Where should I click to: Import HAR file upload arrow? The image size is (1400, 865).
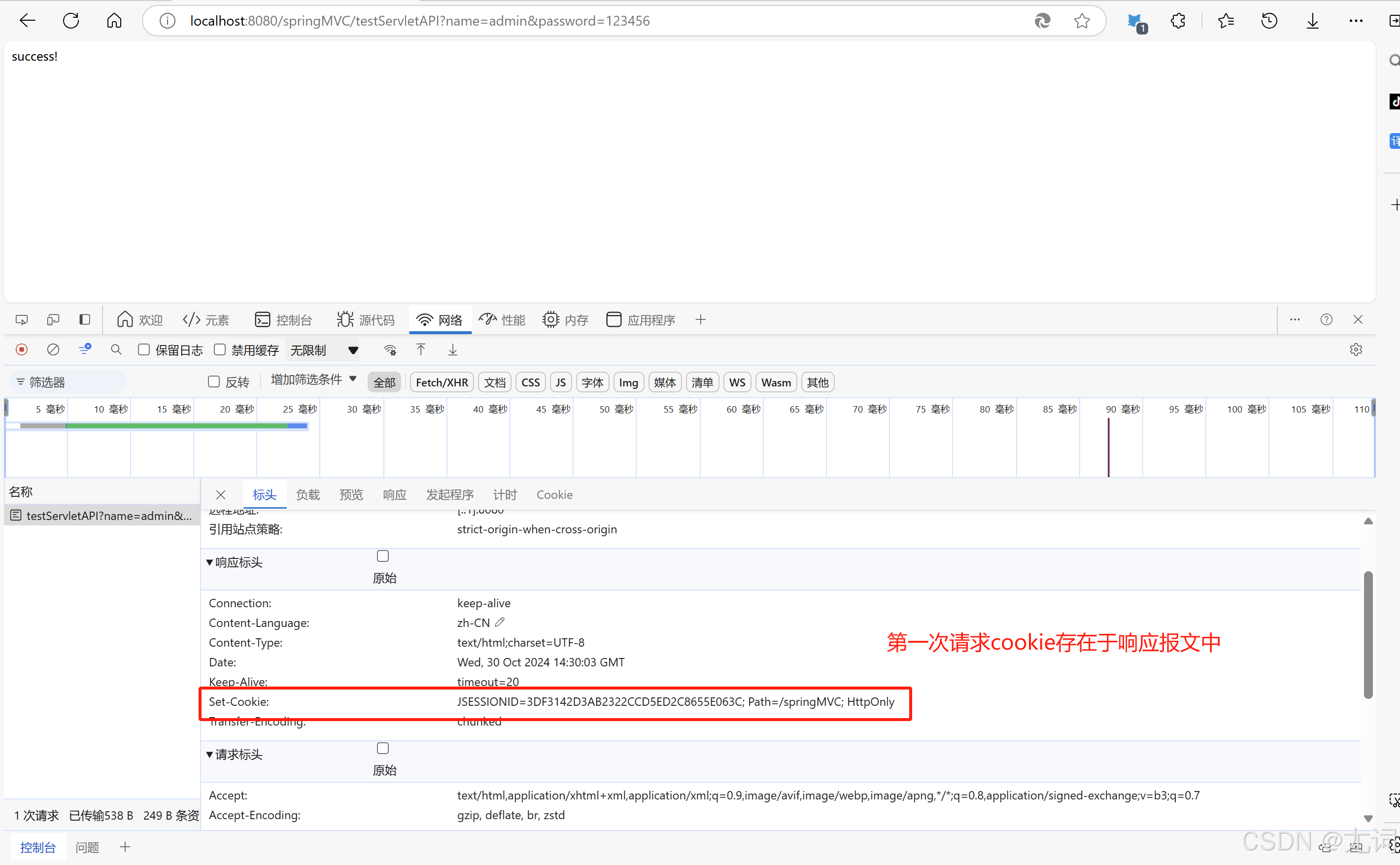[x=421, y=349]
